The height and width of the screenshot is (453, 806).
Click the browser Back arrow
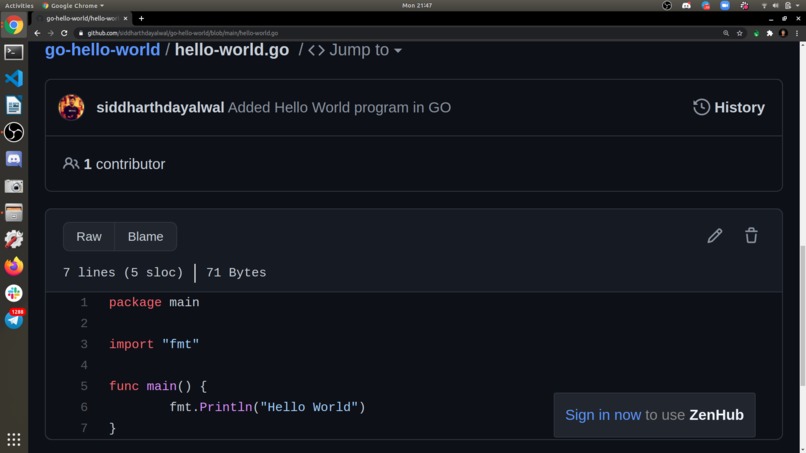[37, 33]
